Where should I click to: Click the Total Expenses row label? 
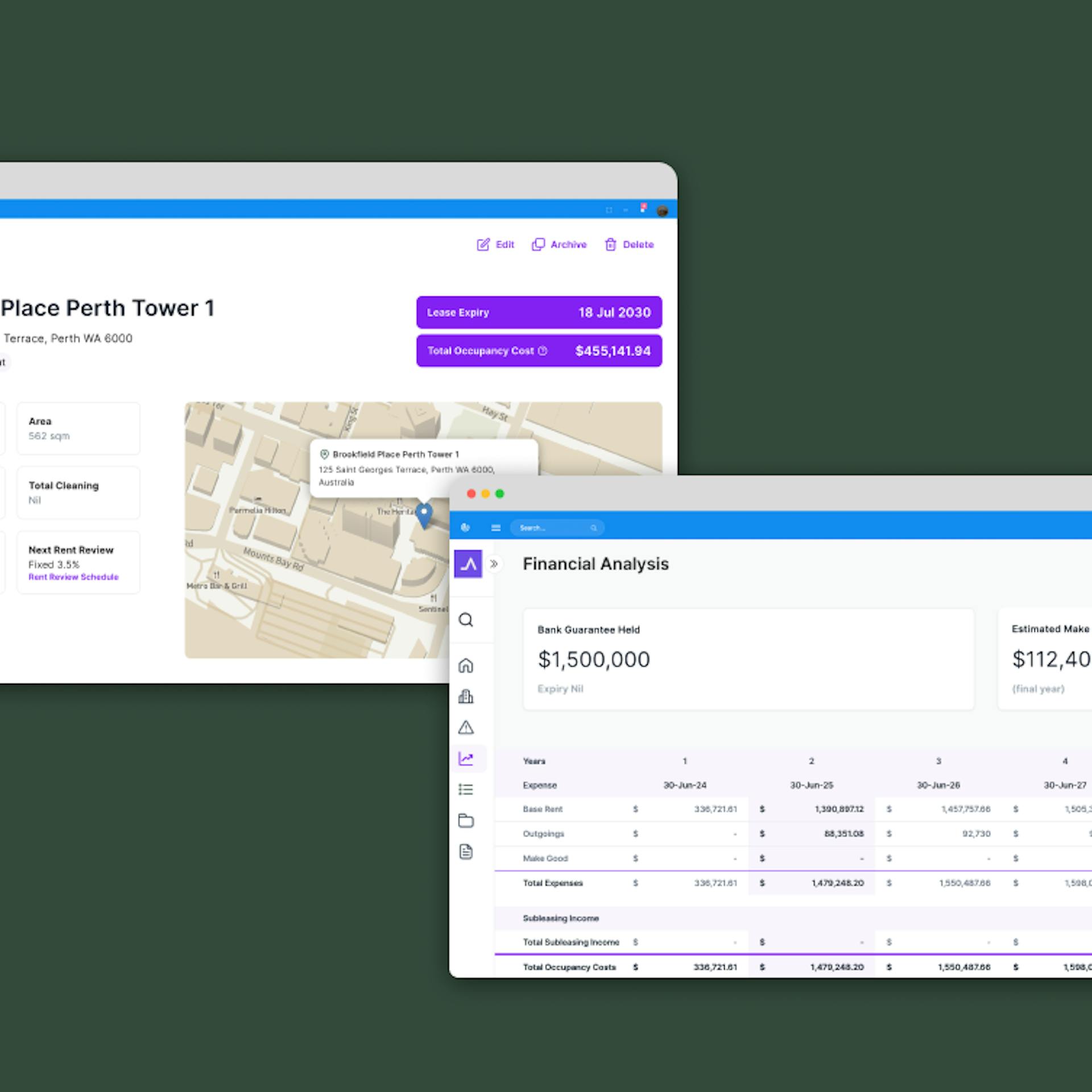tap(553, 883)
